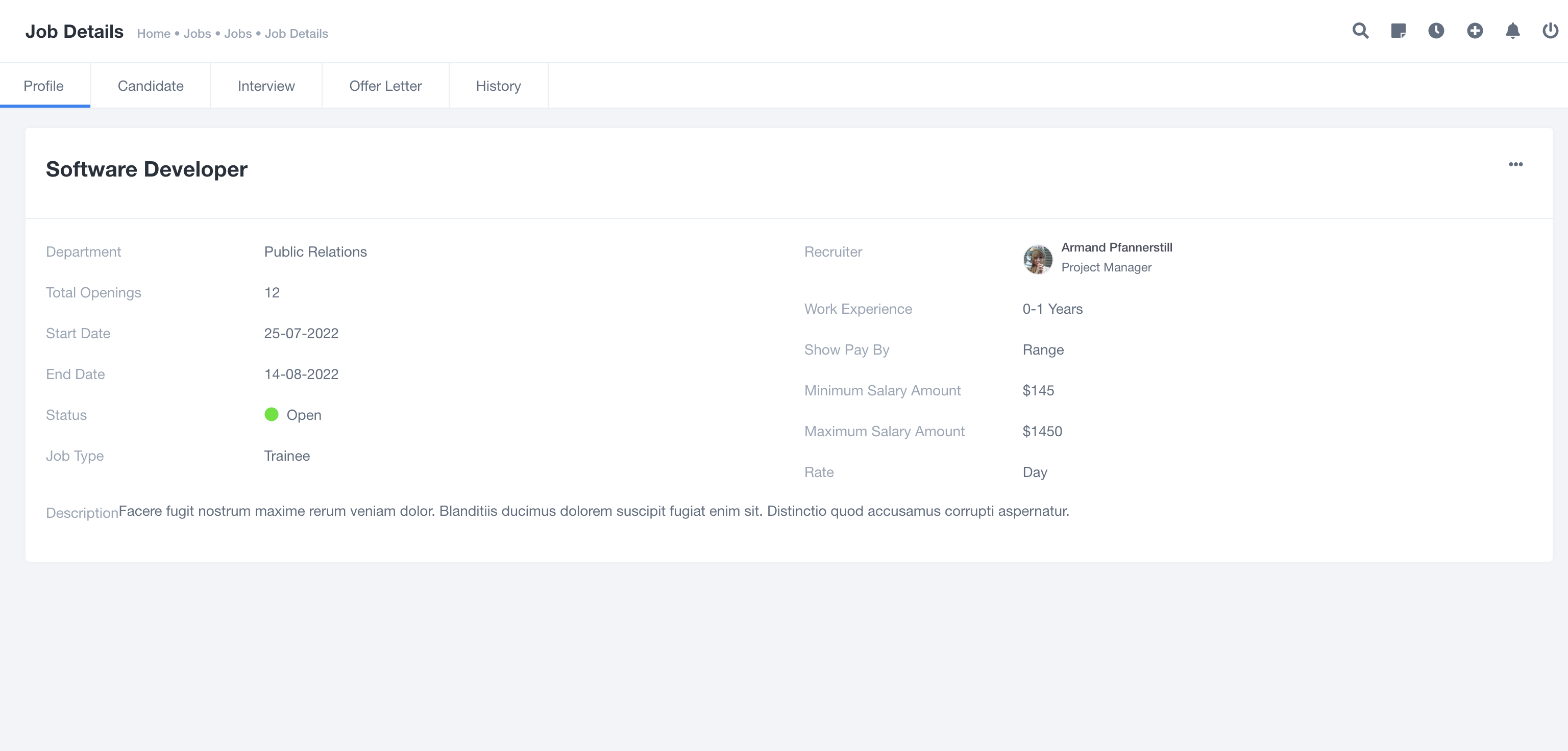Screen dimensions: 1568x751
Task: Click the second Jobs breadcrumb link
Action: (x=237, y=34)
